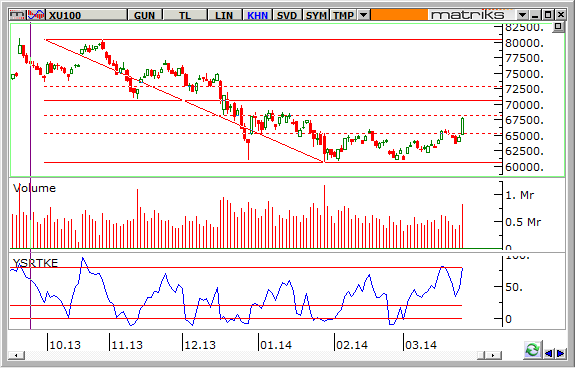Image resolution: width=575 pixels, height=368 pixels.
Task: Click the green refresh arrows icon
Action: (x=532, y=350)
